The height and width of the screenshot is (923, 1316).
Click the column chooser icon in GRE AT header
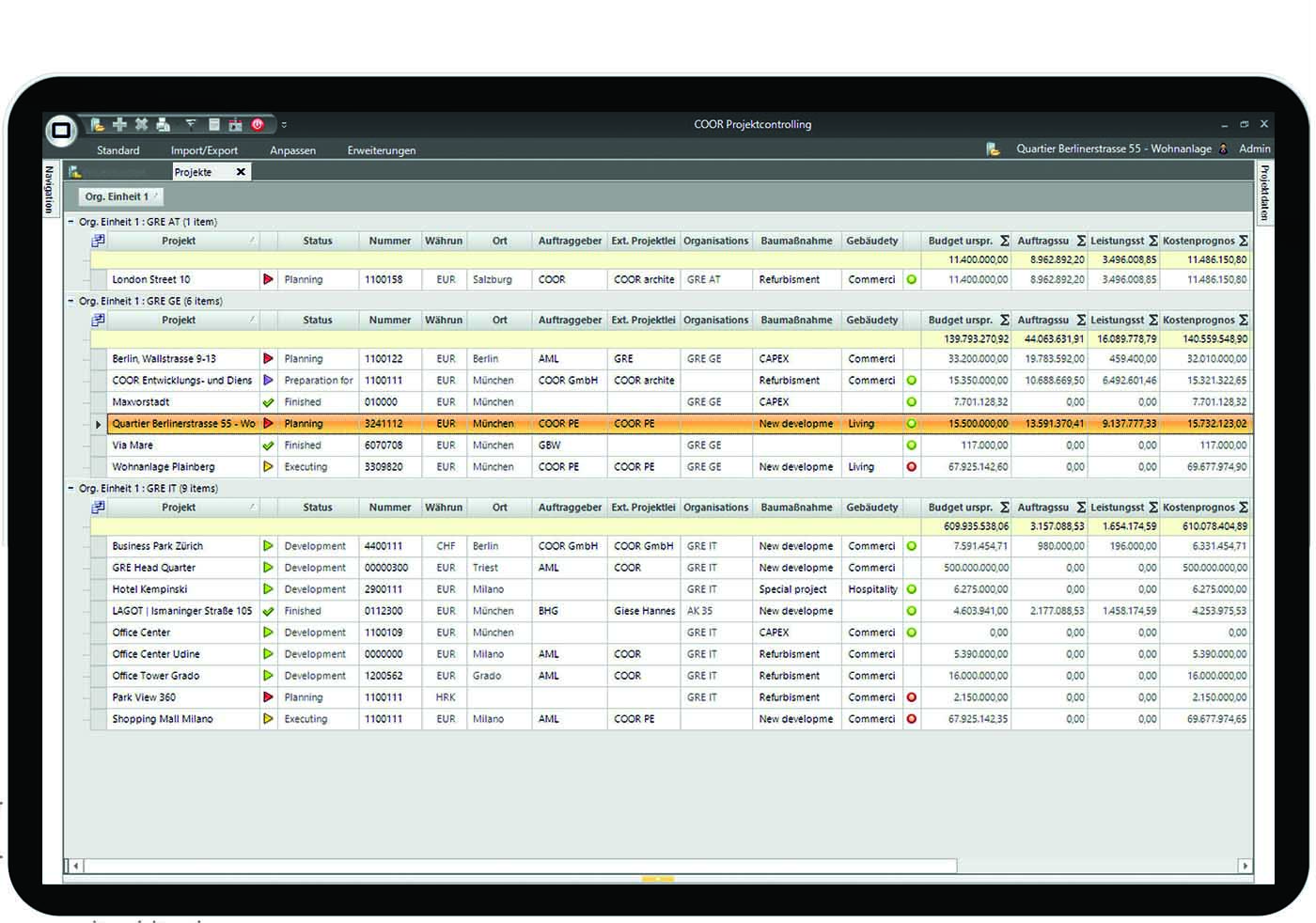[98, 241]
